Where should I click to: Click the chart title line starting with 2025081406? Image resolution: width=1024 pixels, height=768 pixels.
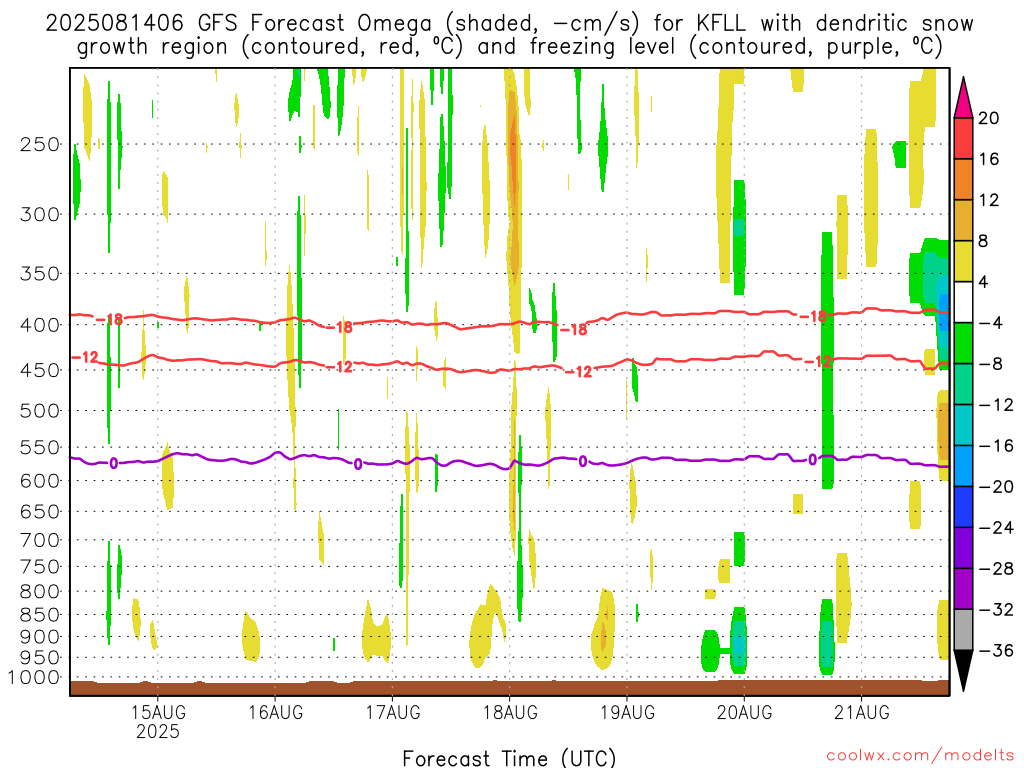click(509, 24)
